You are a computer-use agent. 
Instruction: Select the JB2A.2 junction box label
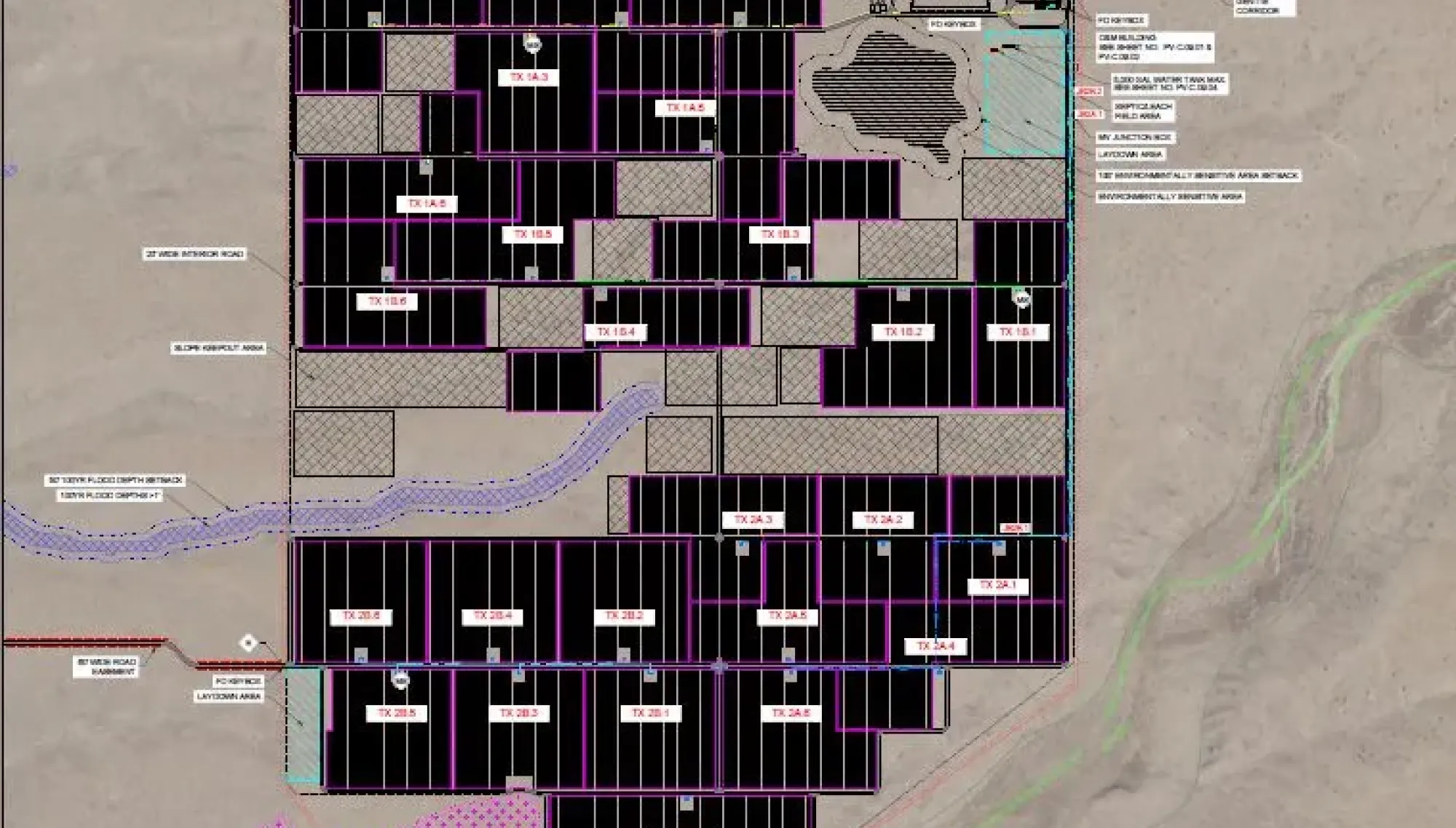pyautogui.click(x=1088, y=91)
